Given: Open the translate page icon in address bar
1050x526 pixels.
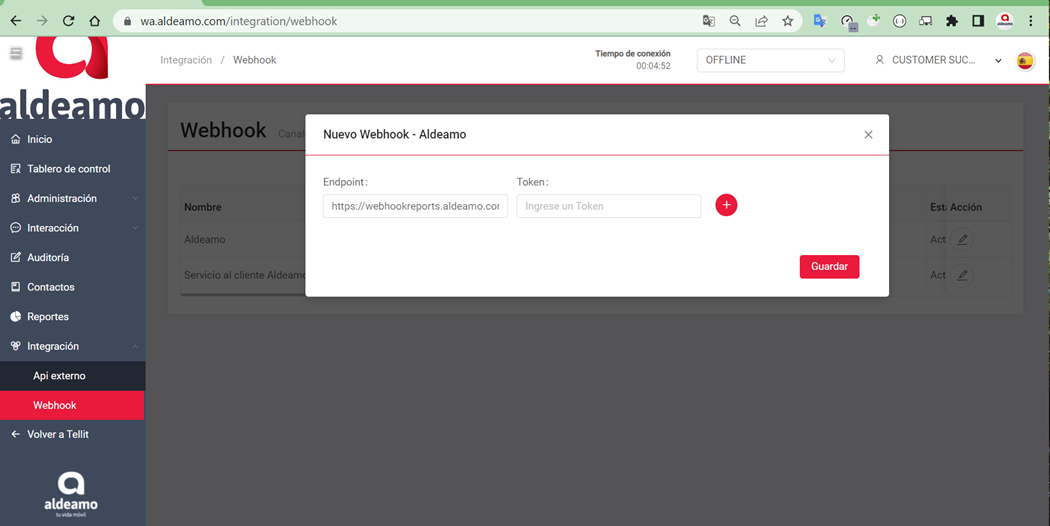Looking at the screenshot, I should [x=708, y=21].
